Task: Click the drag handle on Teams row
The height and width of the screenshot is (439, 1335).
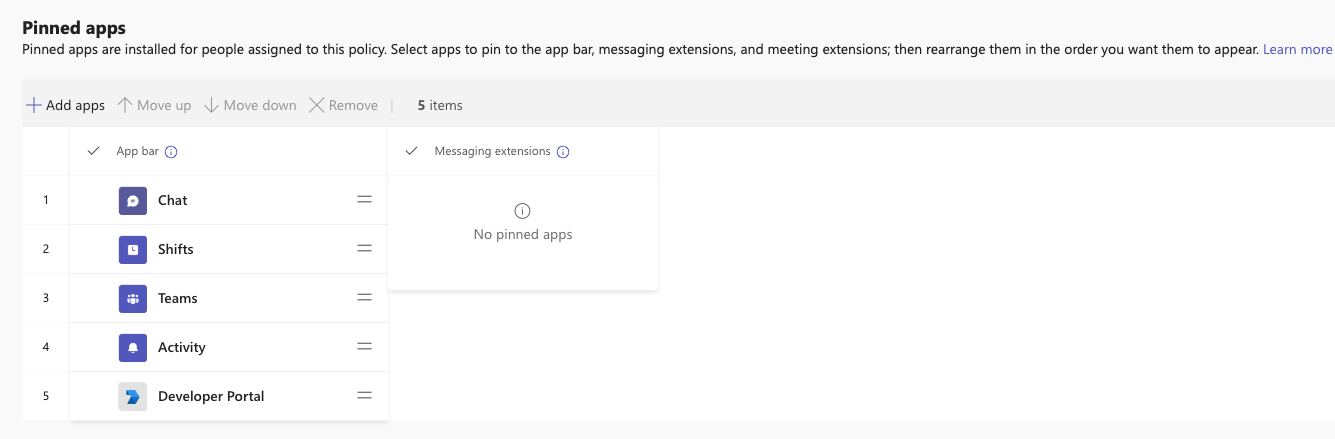Action: [x=364, y=298]
